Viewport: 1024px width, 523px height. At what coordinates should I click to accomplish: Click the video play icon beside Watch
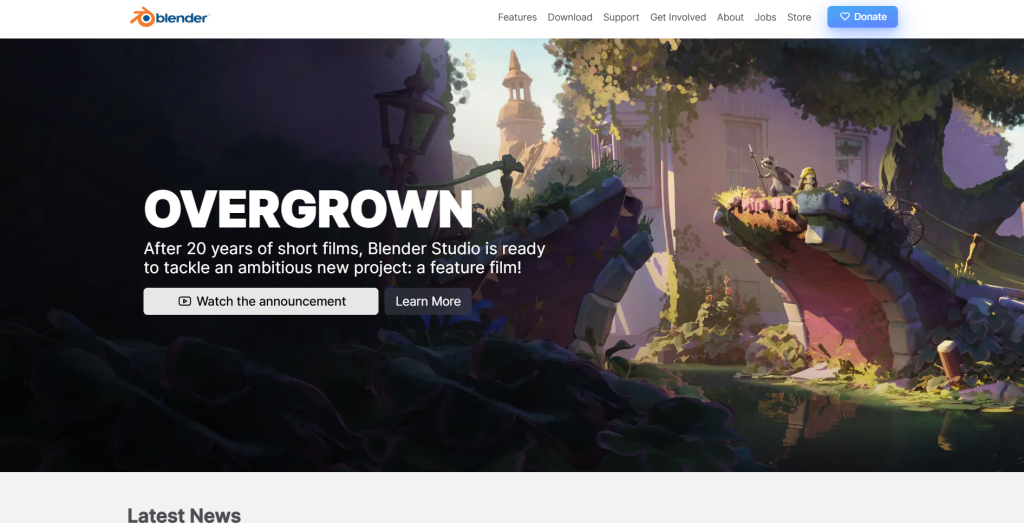[x=185, y=301]
